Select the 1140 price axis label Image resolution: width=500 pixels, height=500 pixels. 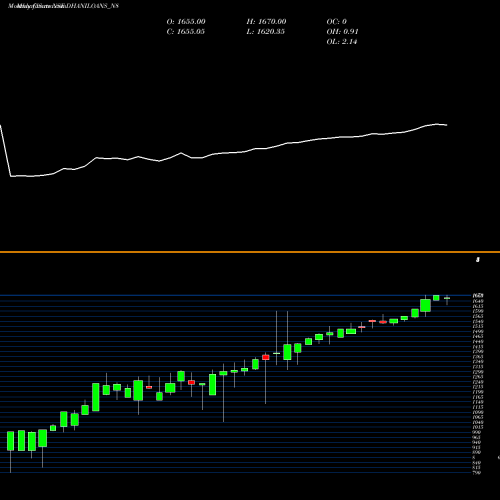478,402
